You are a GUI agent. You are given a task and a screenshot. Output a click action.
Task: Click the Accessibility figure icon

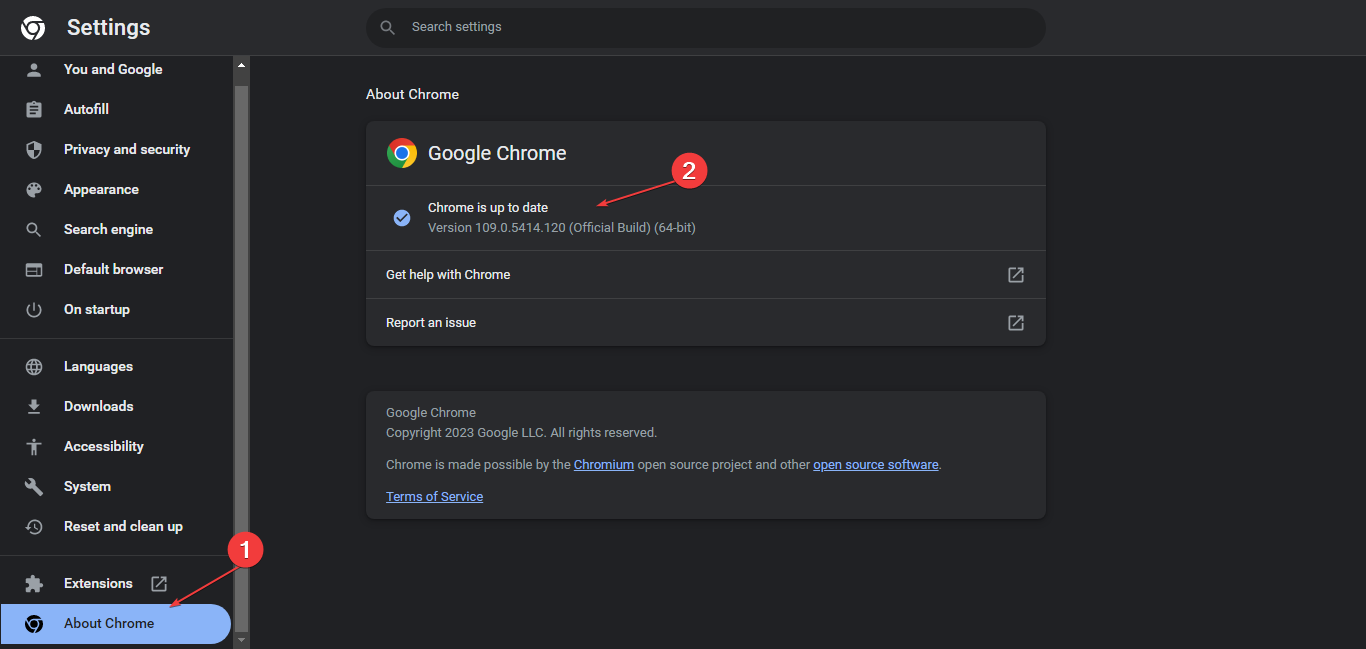pyautogui.click(x=34, y=446)
